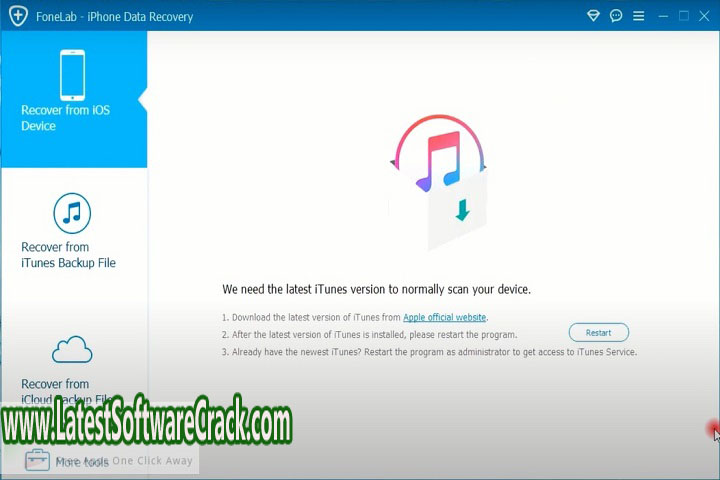The image size is (720, 480).
Task: Click step 2 text about restarting the program
Action: click(x=370, y=335)
